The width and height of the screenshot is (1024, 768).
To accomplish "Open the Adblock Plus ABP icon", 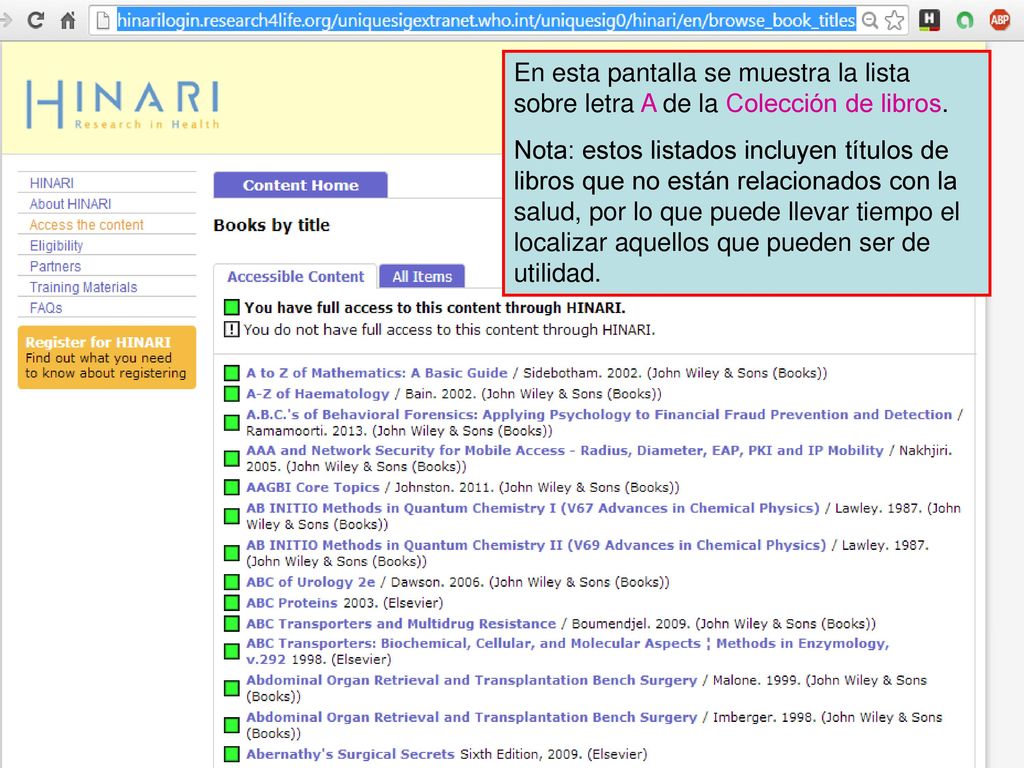I will 1000,20.
